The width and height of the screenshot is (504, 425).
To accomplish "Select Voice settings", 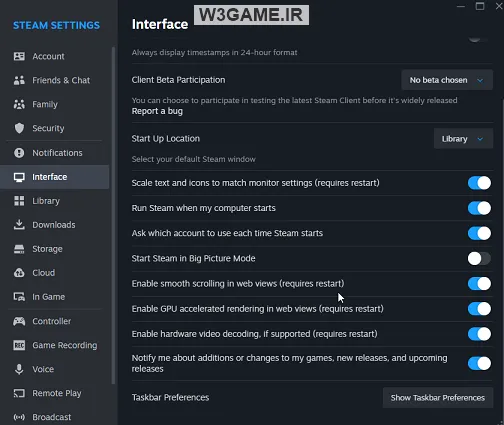I will click(x=55, y=369).
